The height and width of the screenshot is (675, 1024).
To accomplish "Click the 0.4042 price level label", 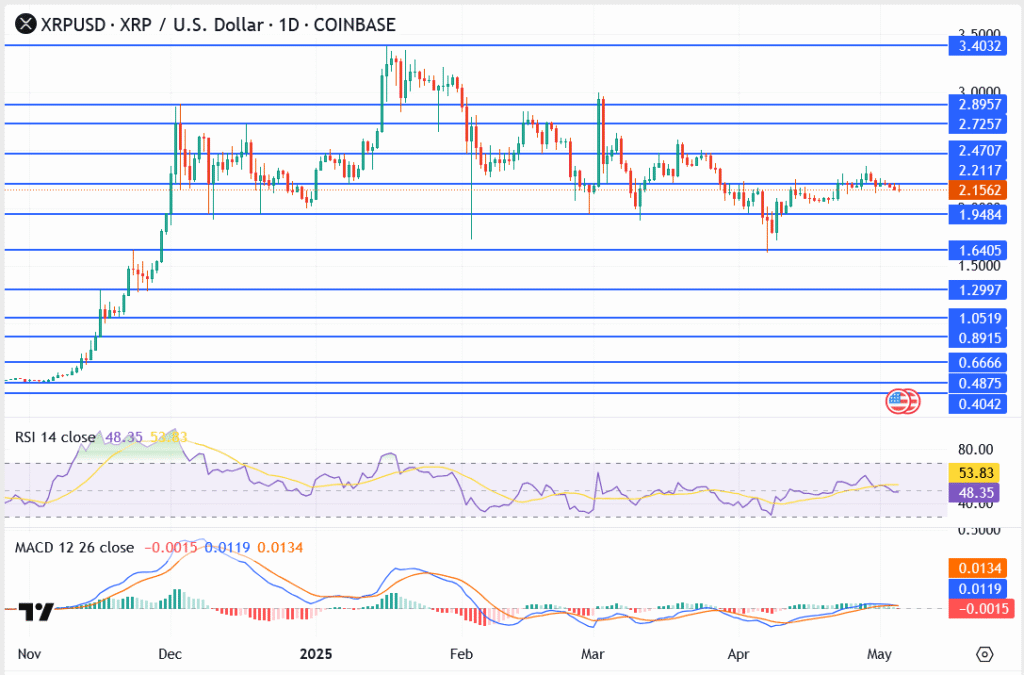I will pyautogui.click(x=980, y=404).
